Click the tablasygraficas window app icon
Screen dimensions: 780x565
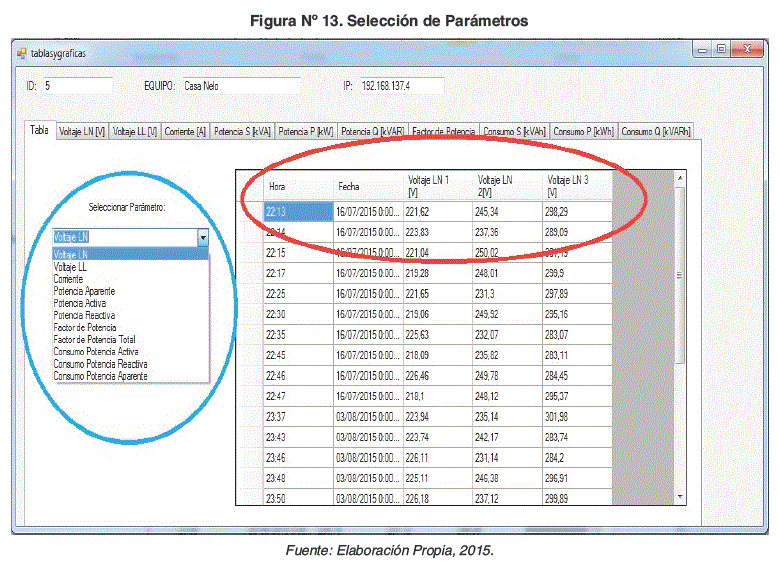coord(21,53)
